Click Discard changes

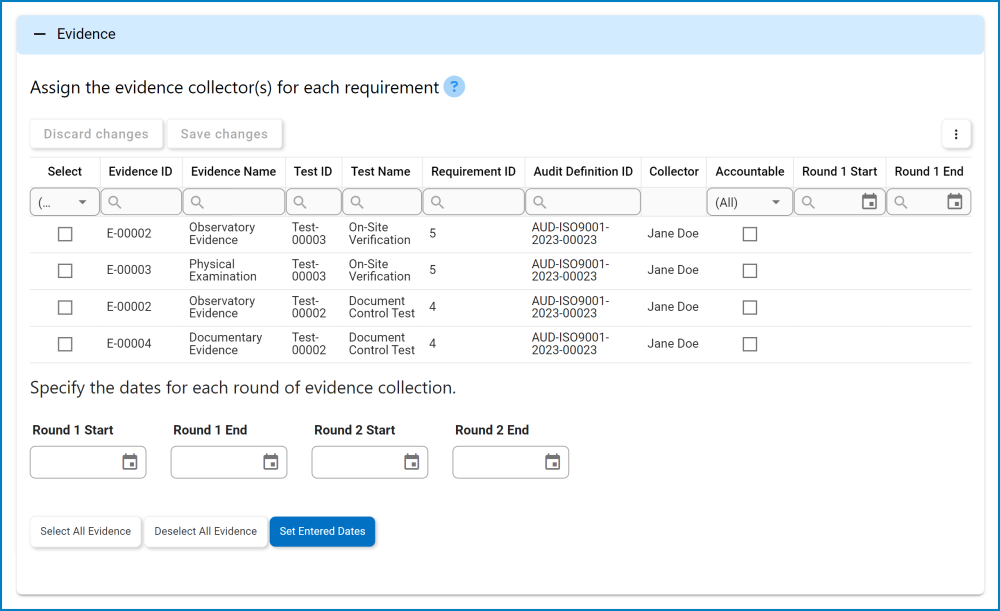(x=96, y=133)
